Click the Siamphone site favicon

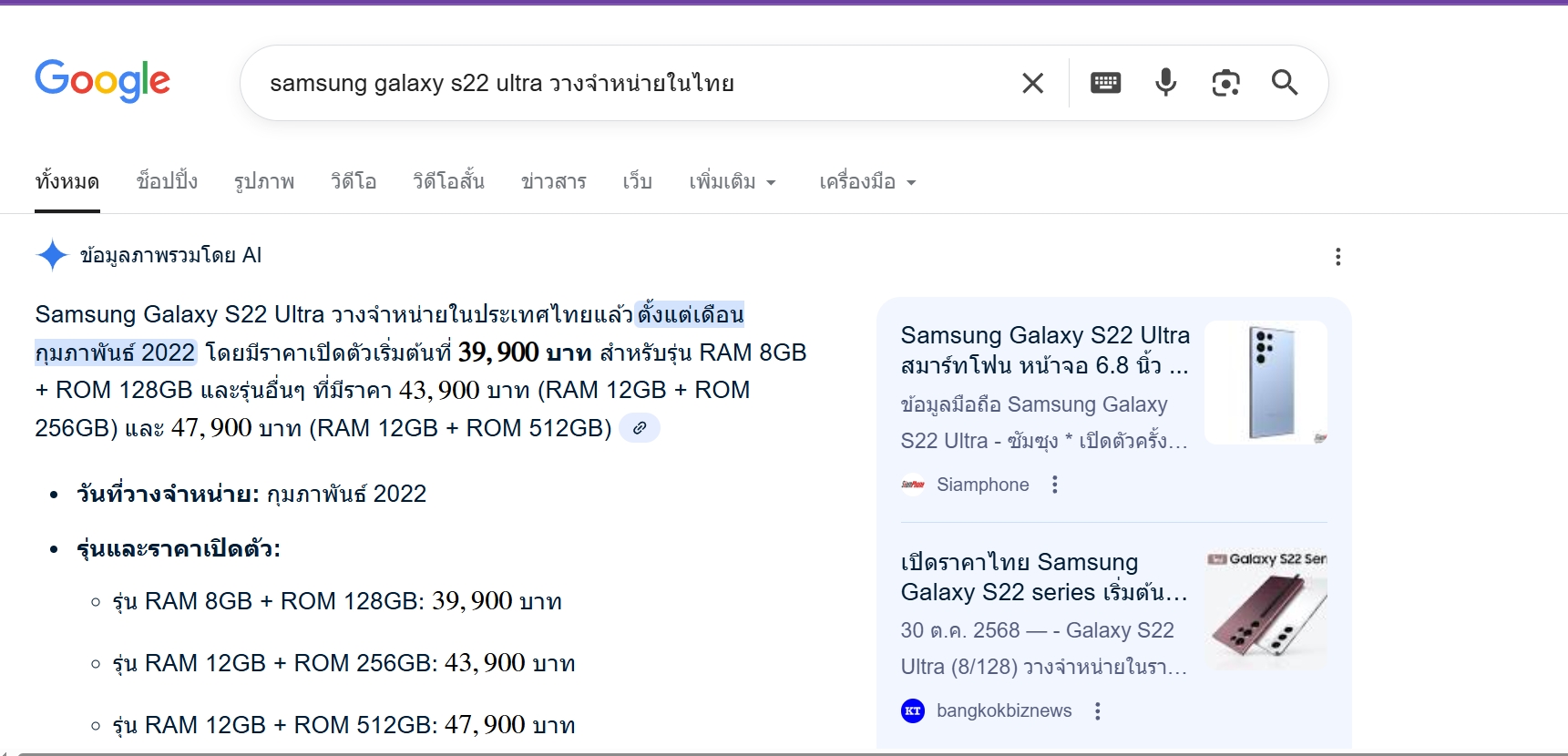click(x=913, y=485)
